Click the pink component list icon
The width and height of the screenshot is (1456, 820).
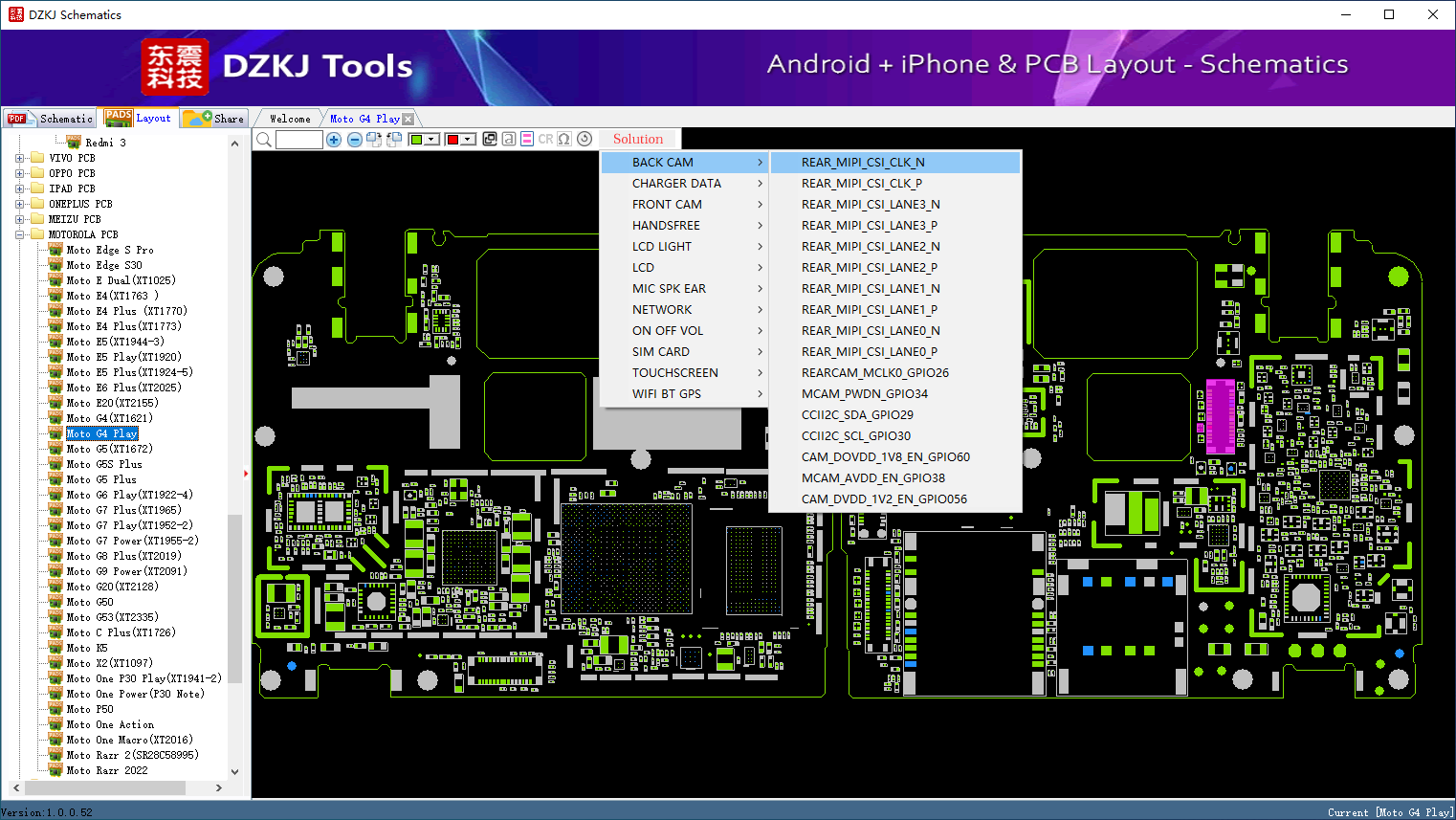click(x=527, y=140)
